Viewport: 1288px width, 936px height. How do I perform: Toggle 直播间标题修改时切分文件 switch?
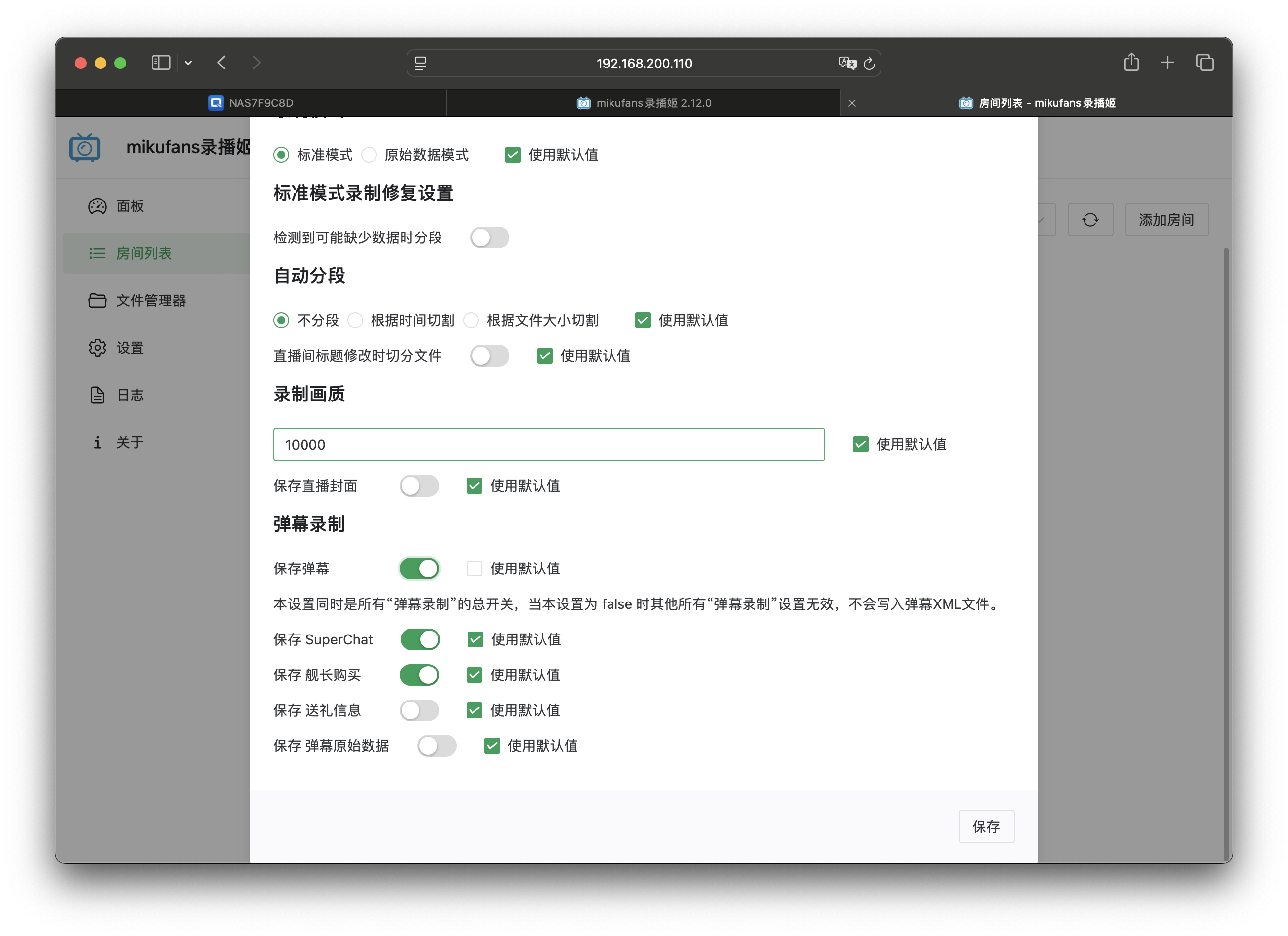pyautogui.click(x=490, y=356)
